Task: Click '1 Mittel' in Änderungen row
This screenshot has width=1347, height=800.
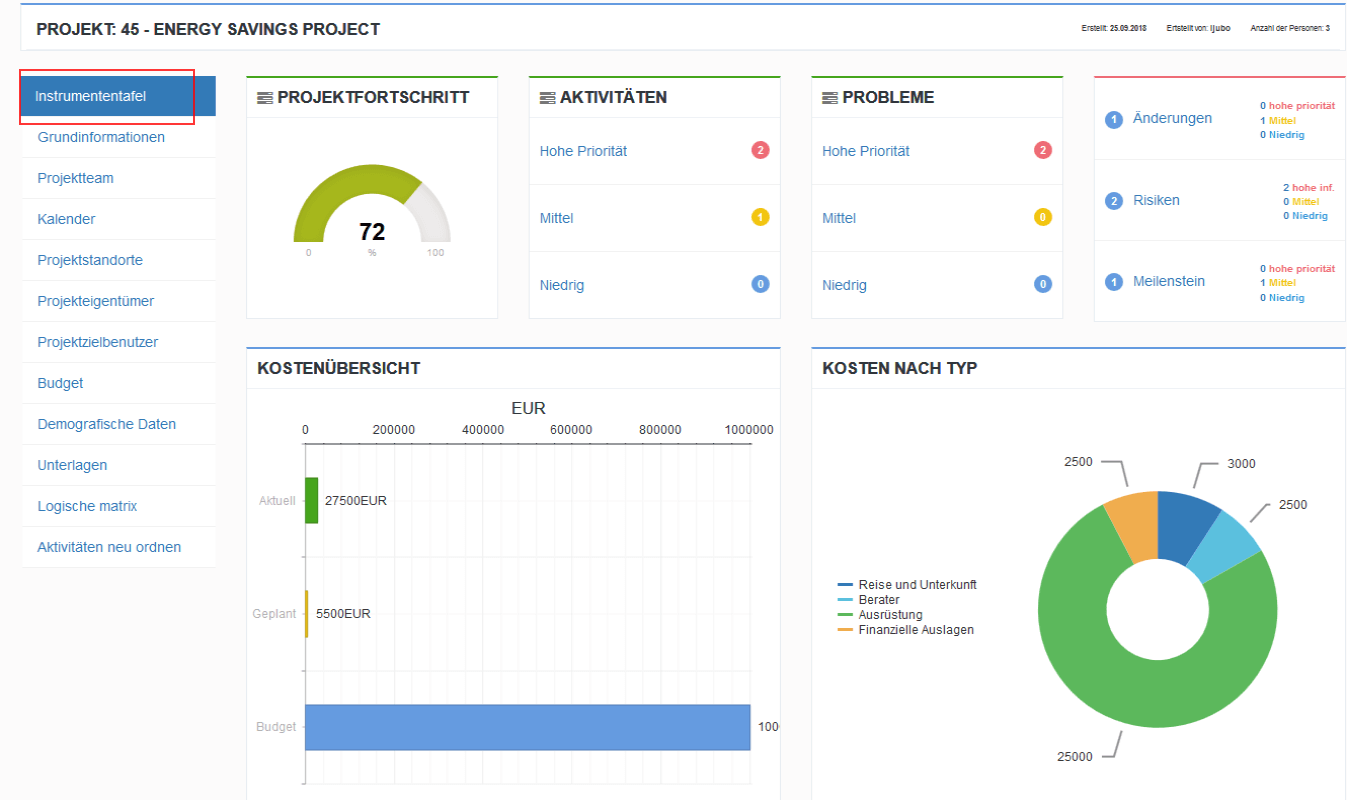Action: pos(1276,120)
